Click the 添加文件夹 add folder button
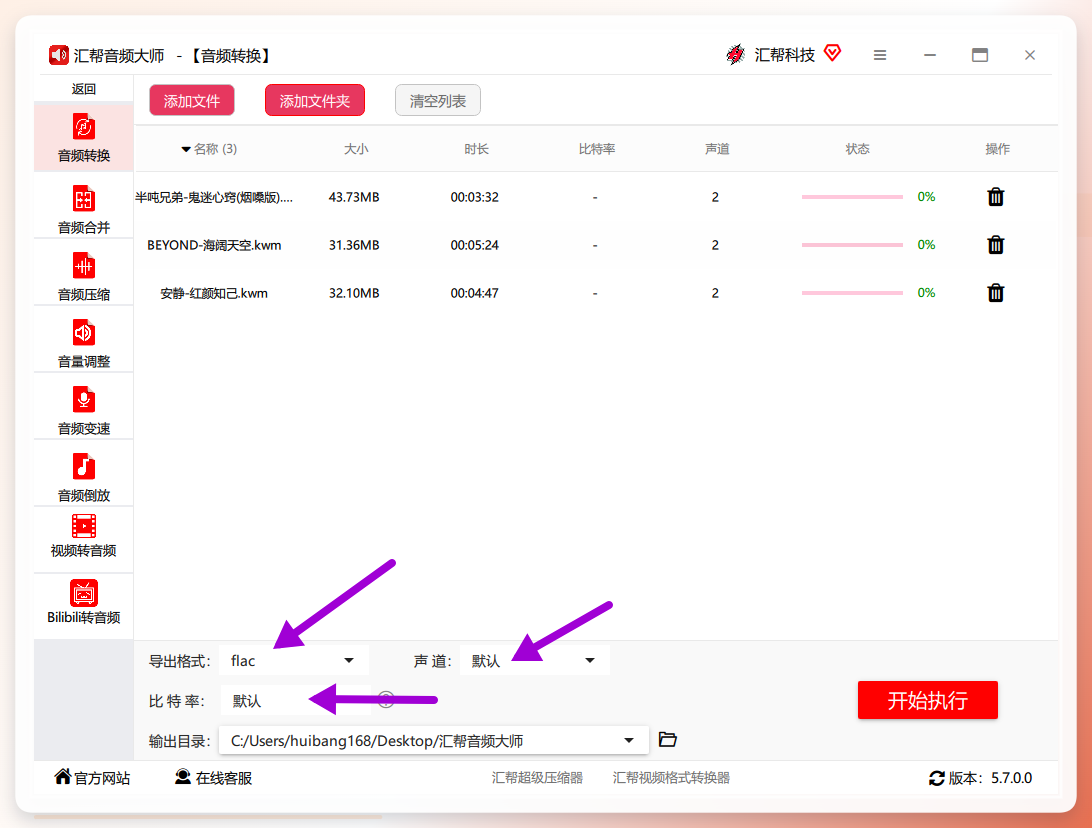The width and height of the screenshot is (1092, 828). click(315, 101)
